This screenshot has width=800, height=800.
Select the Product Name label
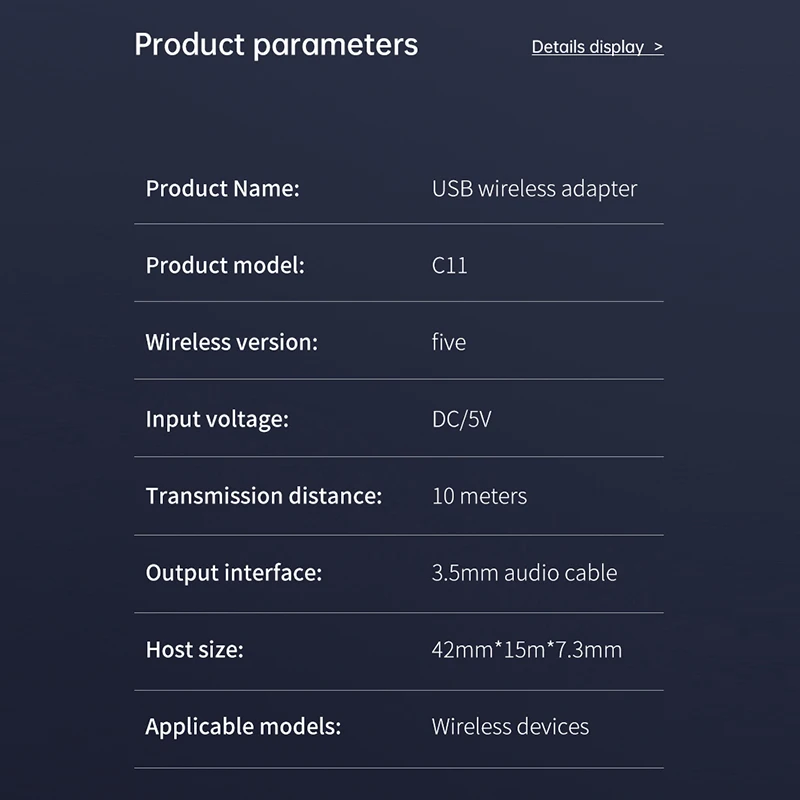tap(222, 188)
